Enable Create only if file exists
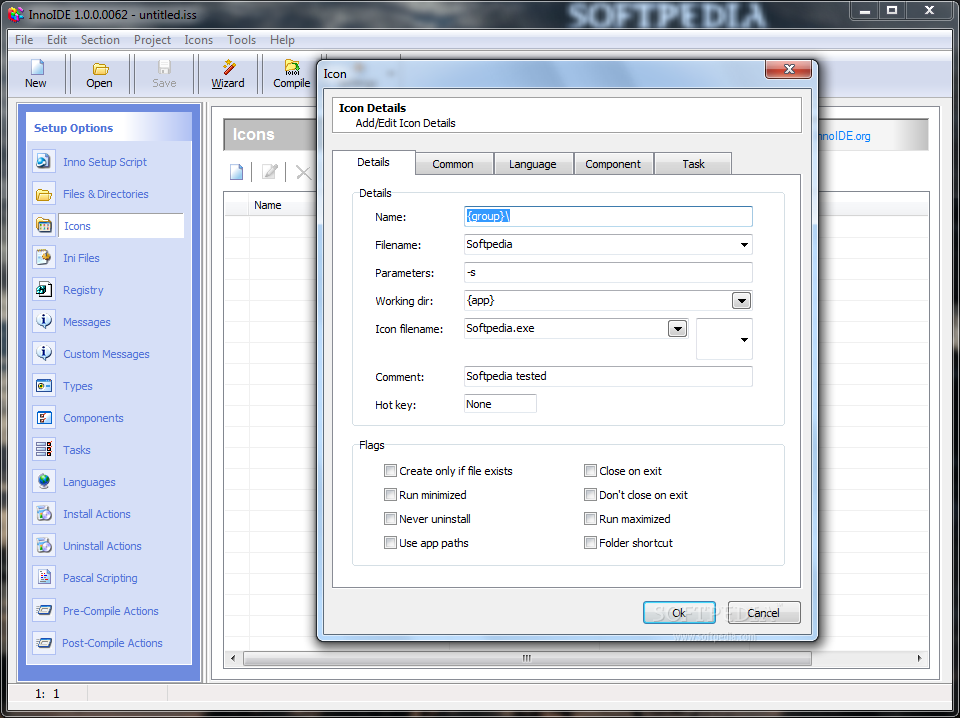Screen dimensions: 960x718 (390, 471)
